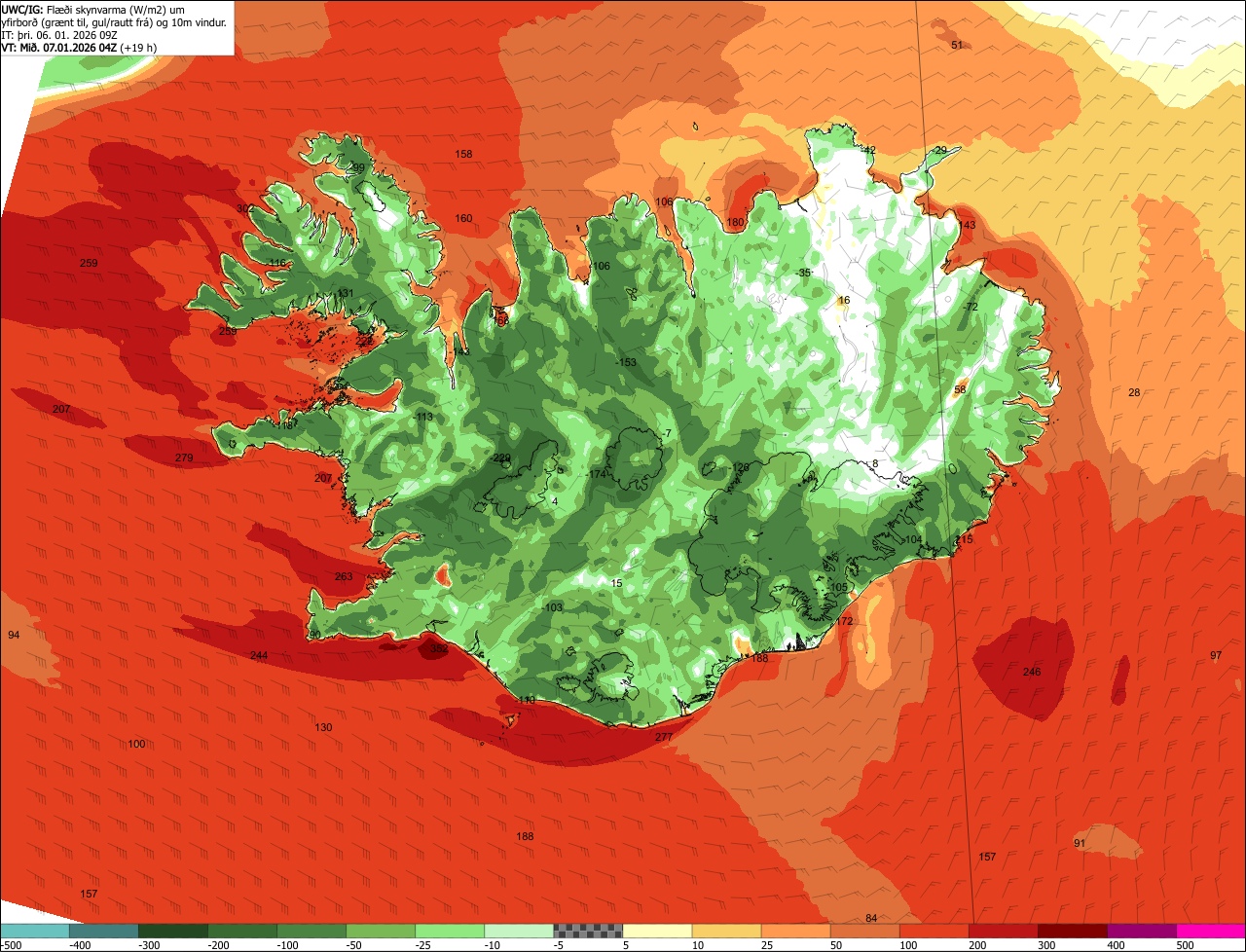Pick the pale mint -10 to -5 swatch
Viewport: 1246px width, 952px height.
519,931
